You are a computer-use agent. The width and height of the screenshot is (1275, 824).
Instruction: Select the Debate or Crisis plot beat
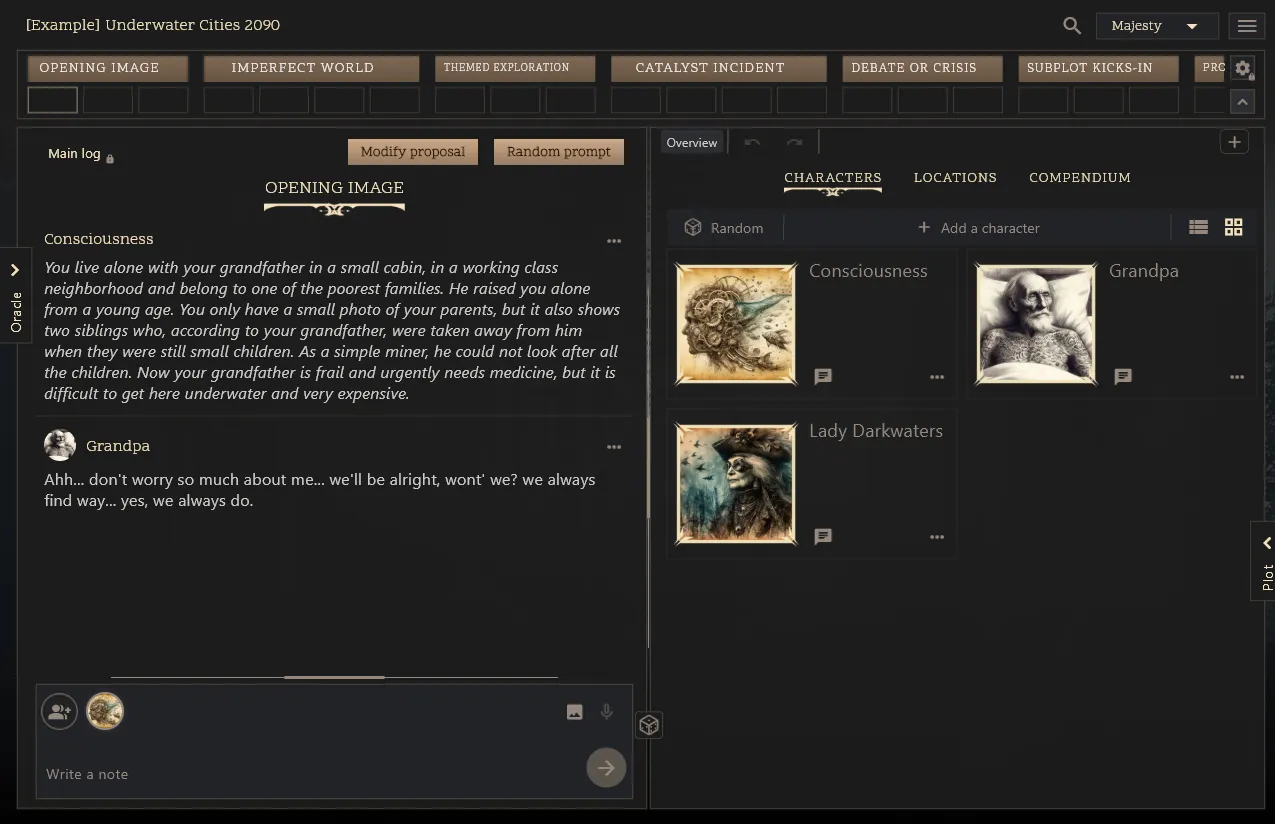coord(922,68)
